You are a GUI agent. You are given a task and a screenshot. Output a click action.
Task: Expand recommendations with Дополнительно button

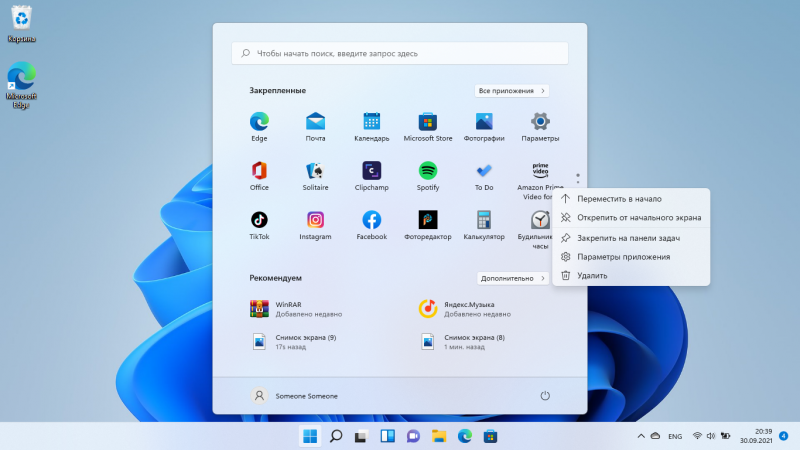click(512, 277)
